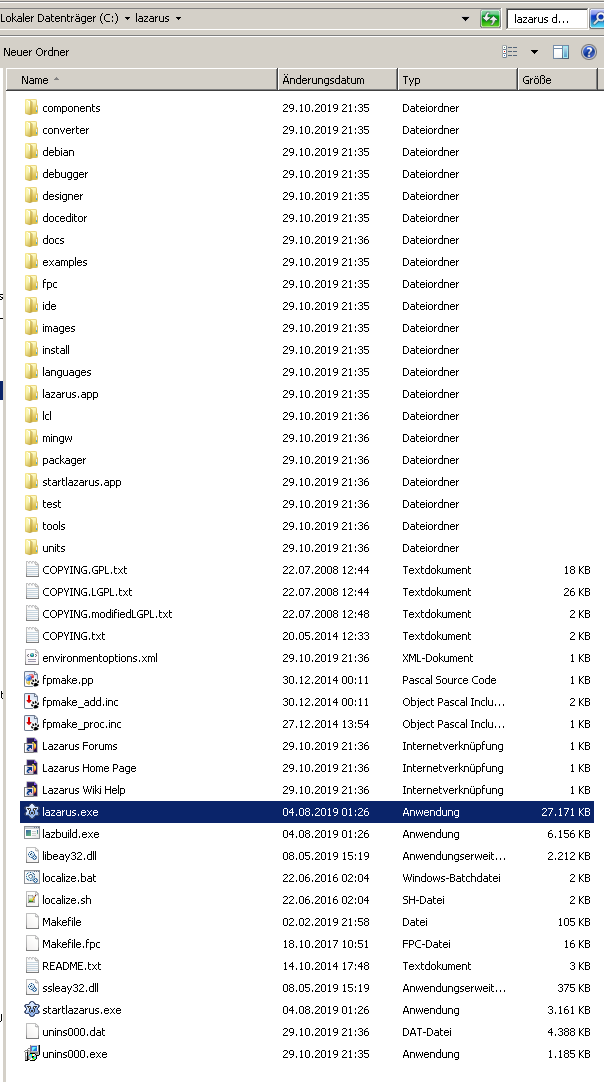Open the view options dropdown arrow
The height and width of the screenshot is (1082, 604).
534,52
